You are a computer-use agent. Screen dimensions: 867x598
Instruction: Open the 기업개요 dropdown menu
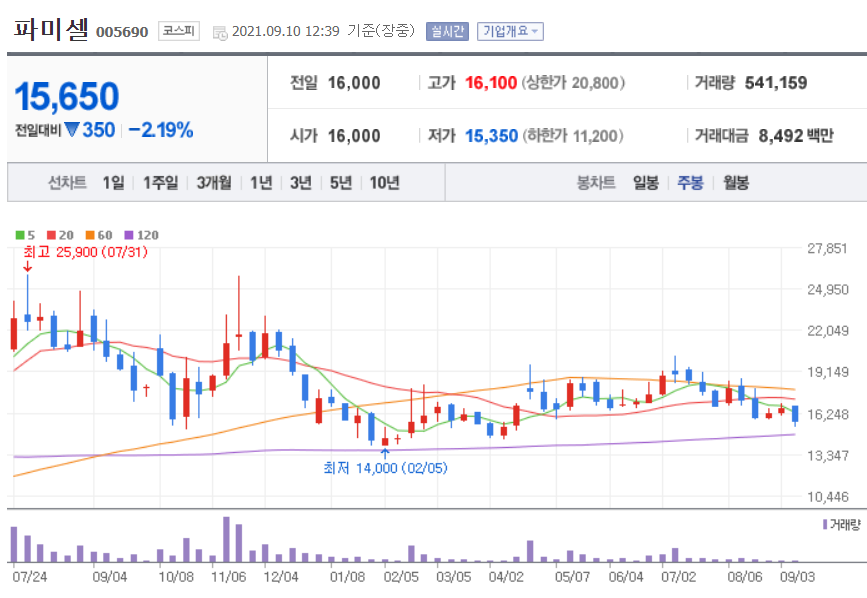[x=510, y=30]
